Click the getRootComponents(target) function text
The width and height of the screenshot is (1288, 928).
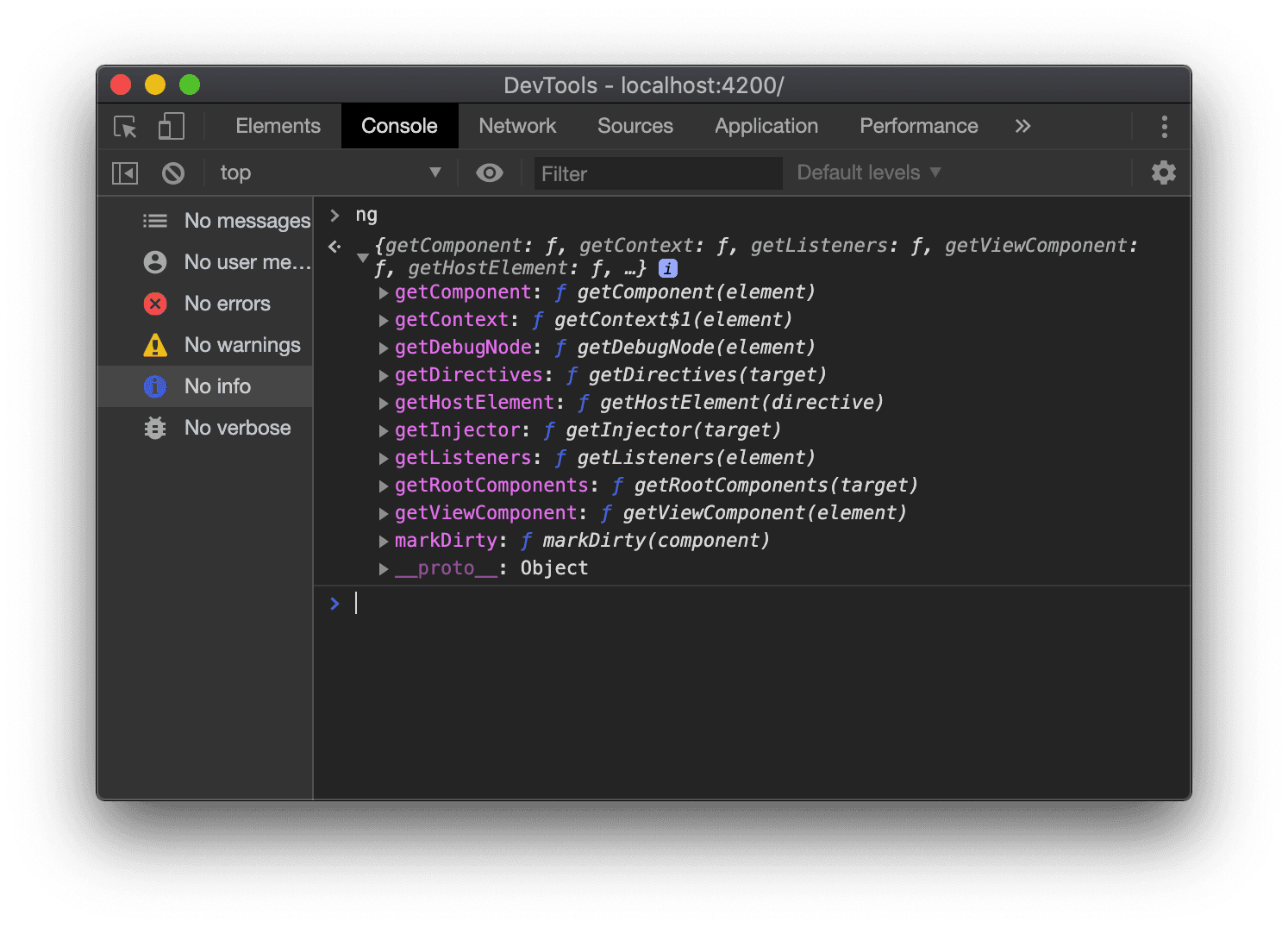(776, 486)
